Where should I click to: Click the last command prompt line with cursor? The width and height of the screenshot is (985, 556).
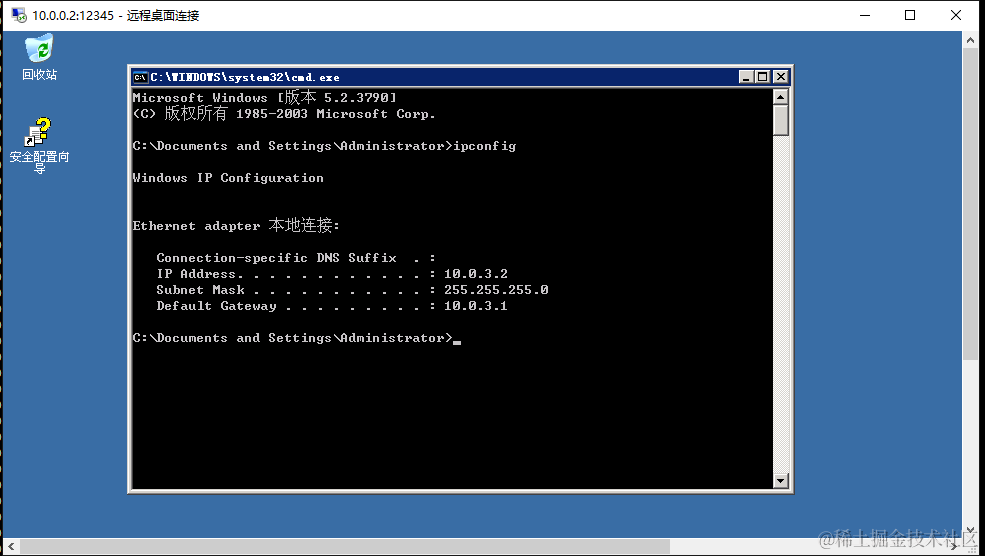(297, 338)
